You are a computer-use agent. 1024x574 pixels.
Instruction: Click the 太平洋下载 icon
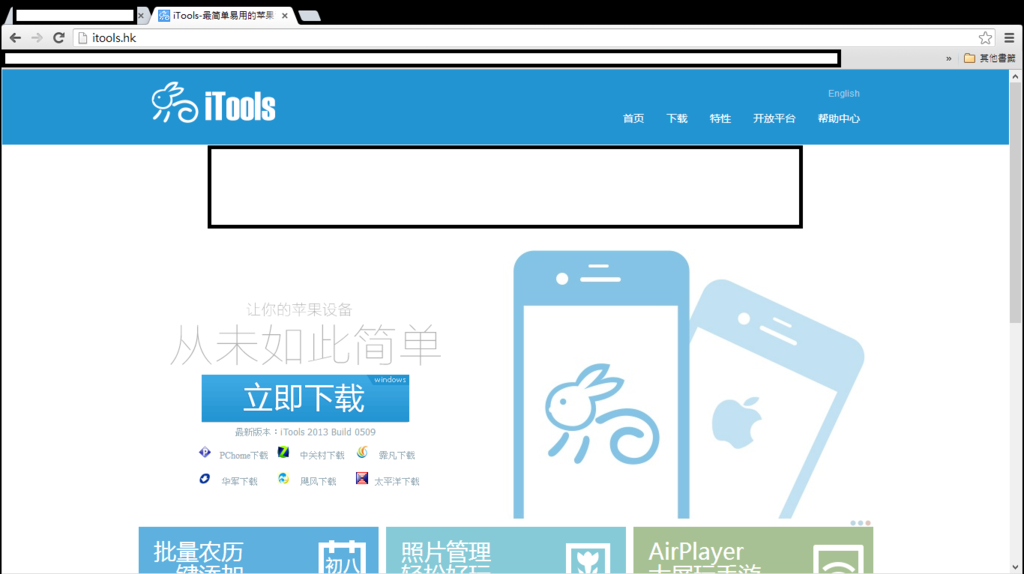362,479
